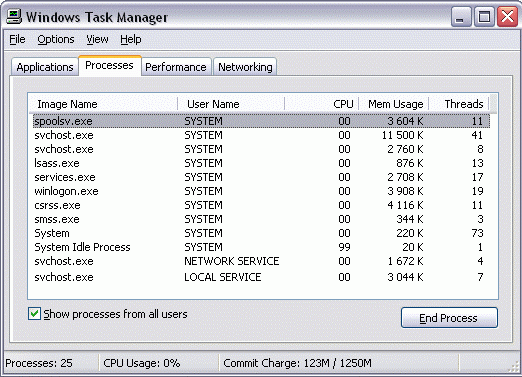Select the System process with 73 threads
Screen dimensions: 522x377
pyautogui.click(x=261, y=233)
